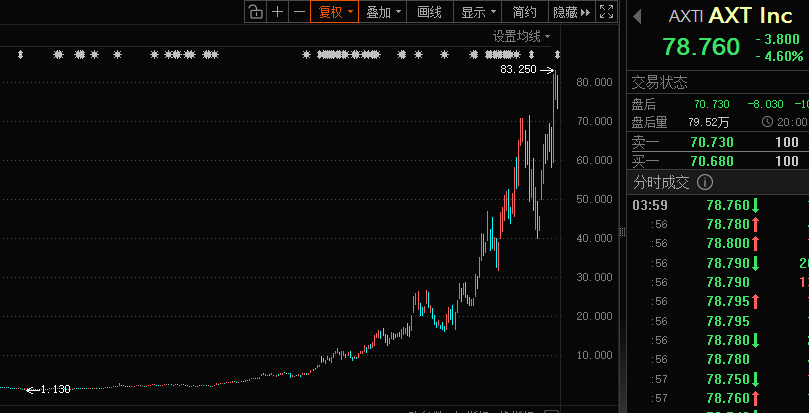Zoom out chart with minus icon
Viewport: 809px width, 413px height.
[298, 12]
